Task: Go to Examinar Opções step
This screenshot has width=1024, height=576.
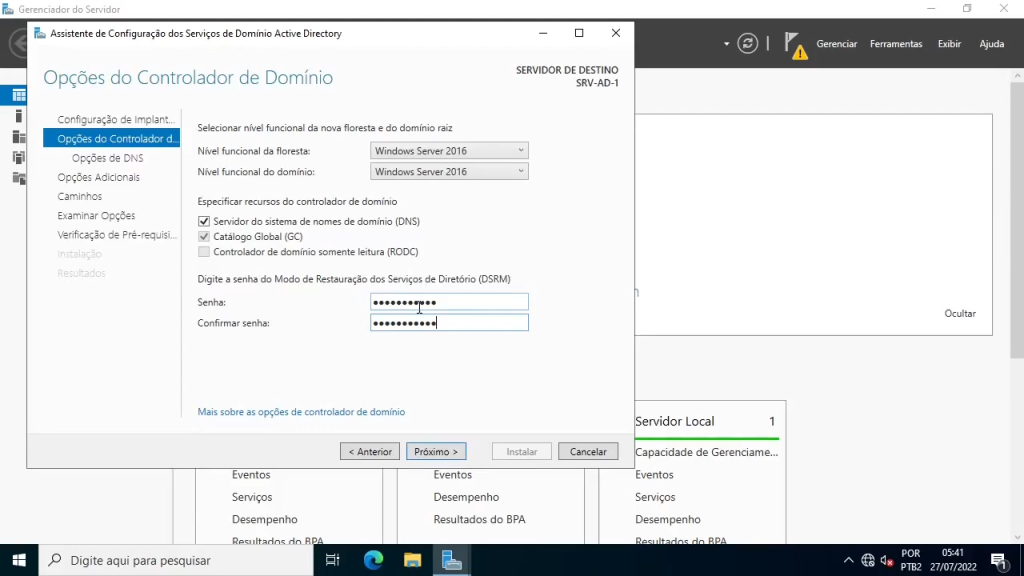Action: [x=96, y=216]
